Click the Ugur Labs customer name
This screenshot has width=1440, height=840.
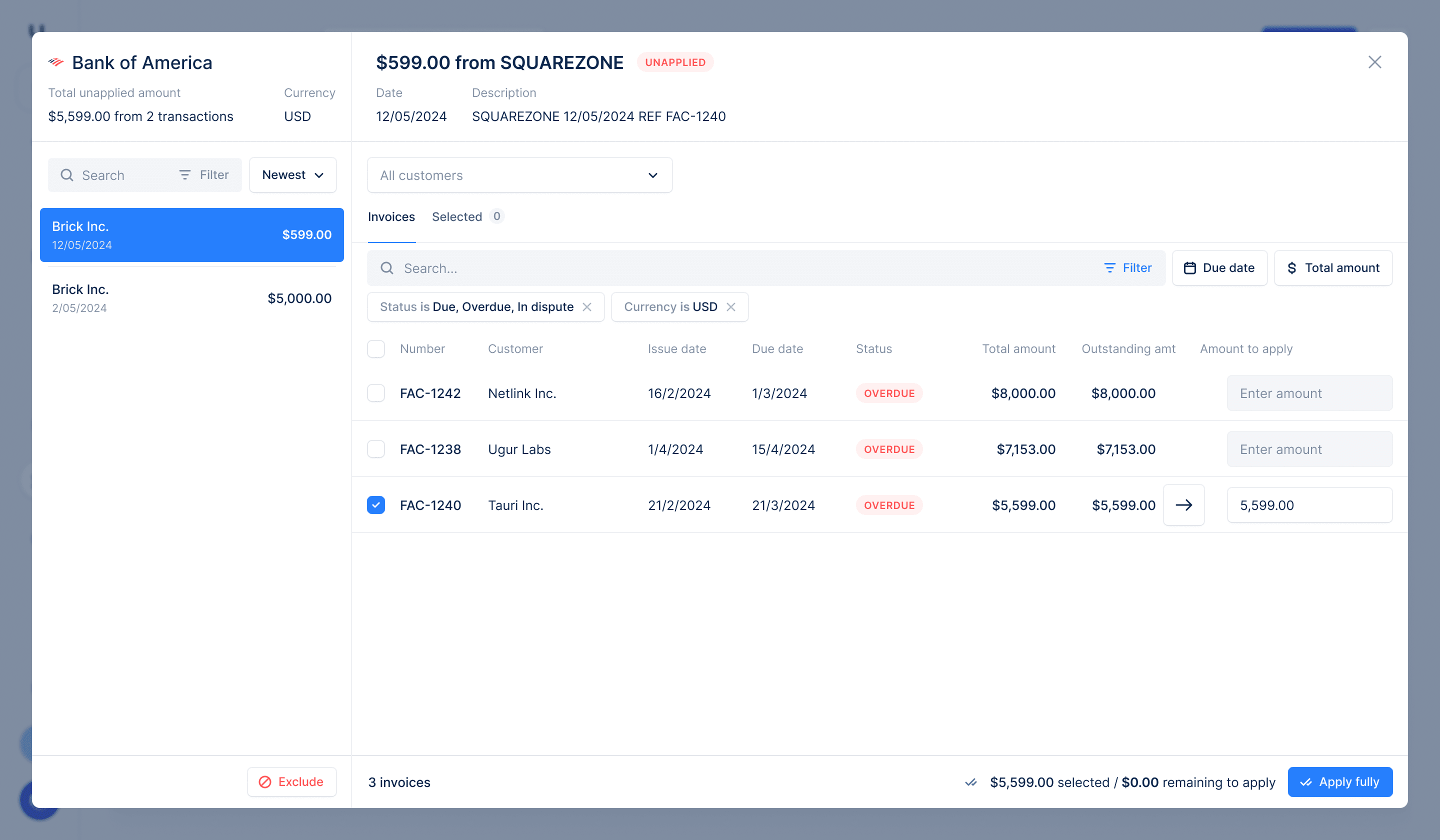click(519, 449)
